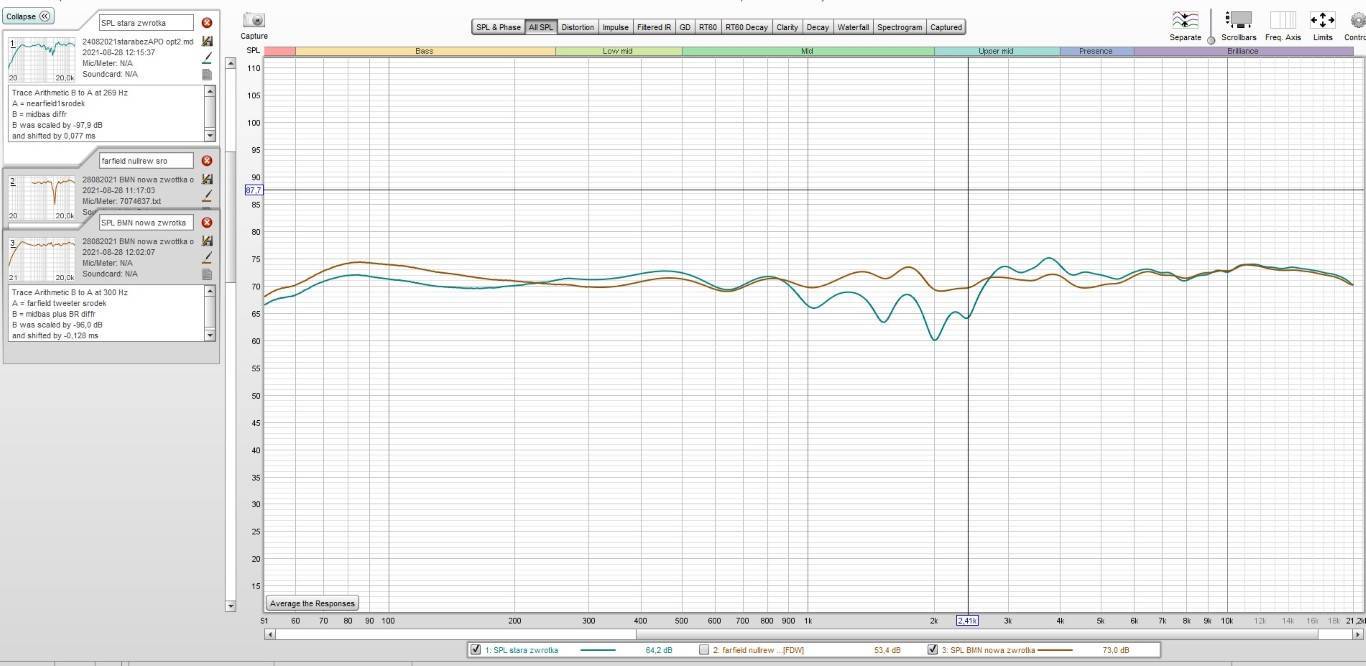Toggle the Scrollbars icon

1239,20
